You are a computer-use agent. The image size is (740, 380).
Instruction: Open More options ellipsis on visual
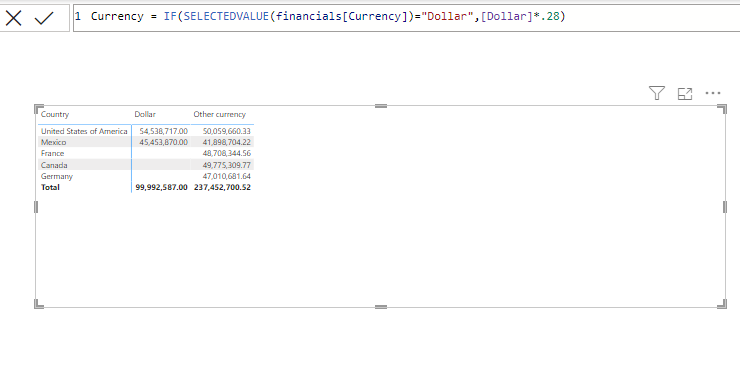713,93
